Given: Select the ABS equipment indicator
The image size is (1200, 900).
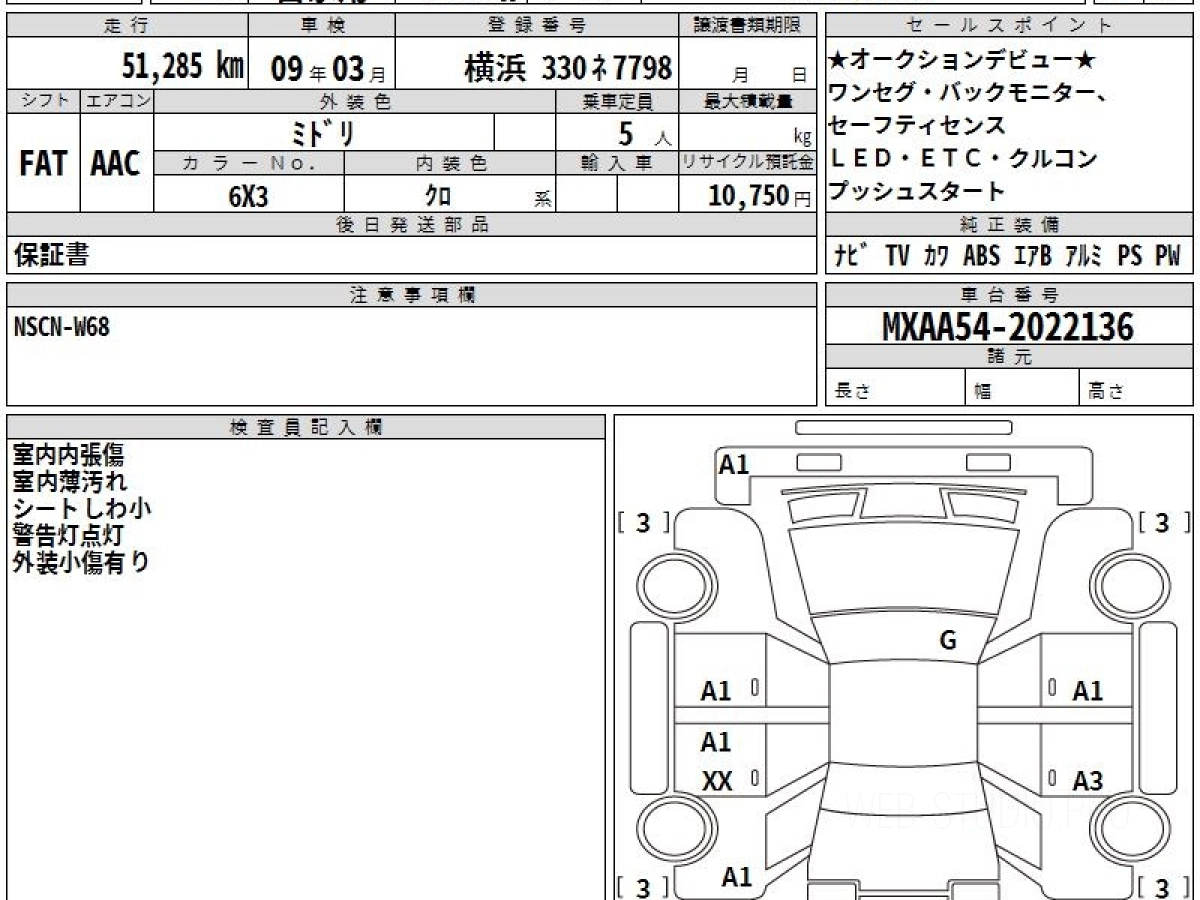Looking at the screenshot, I should coord(981,256).
